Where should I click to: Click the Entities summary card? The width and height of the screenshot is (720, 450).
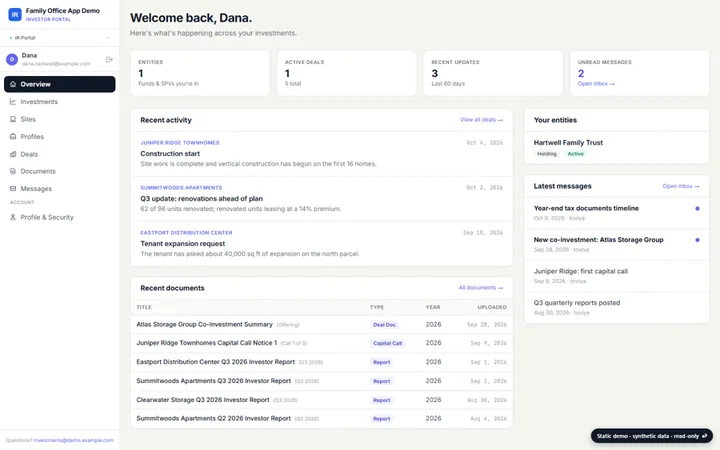click(200, 73)
